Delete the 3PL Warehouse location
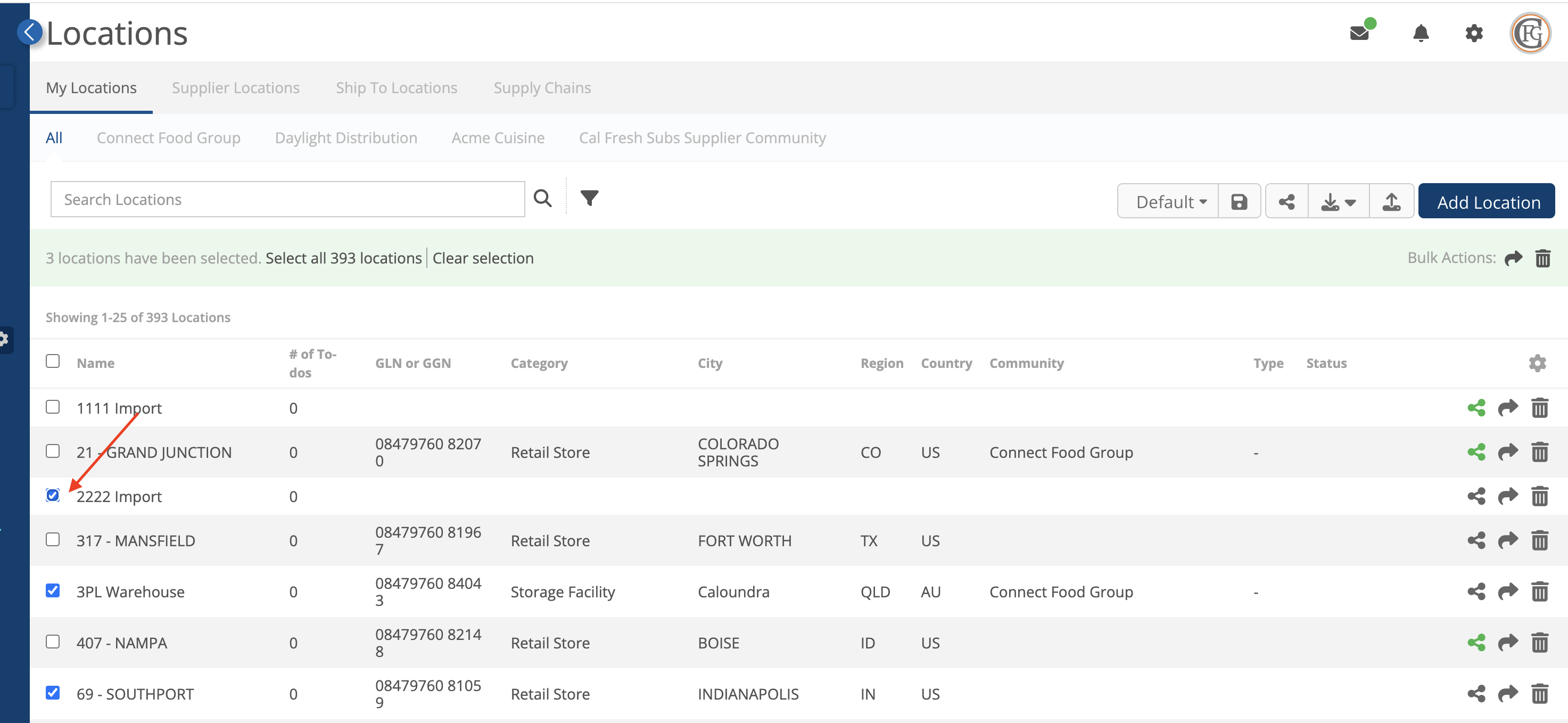This screenshot has width=1568, height=723. [x=1539, y=591]
